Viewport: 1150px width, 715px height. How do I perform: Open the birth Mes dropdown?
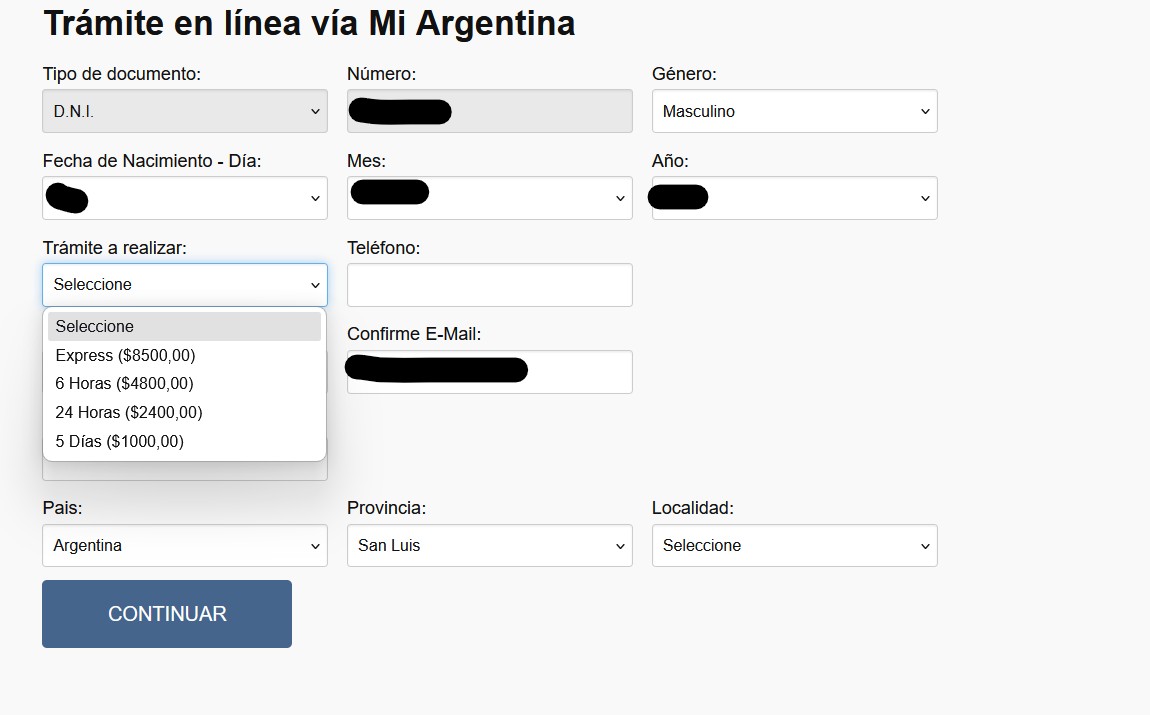(490, 198)
